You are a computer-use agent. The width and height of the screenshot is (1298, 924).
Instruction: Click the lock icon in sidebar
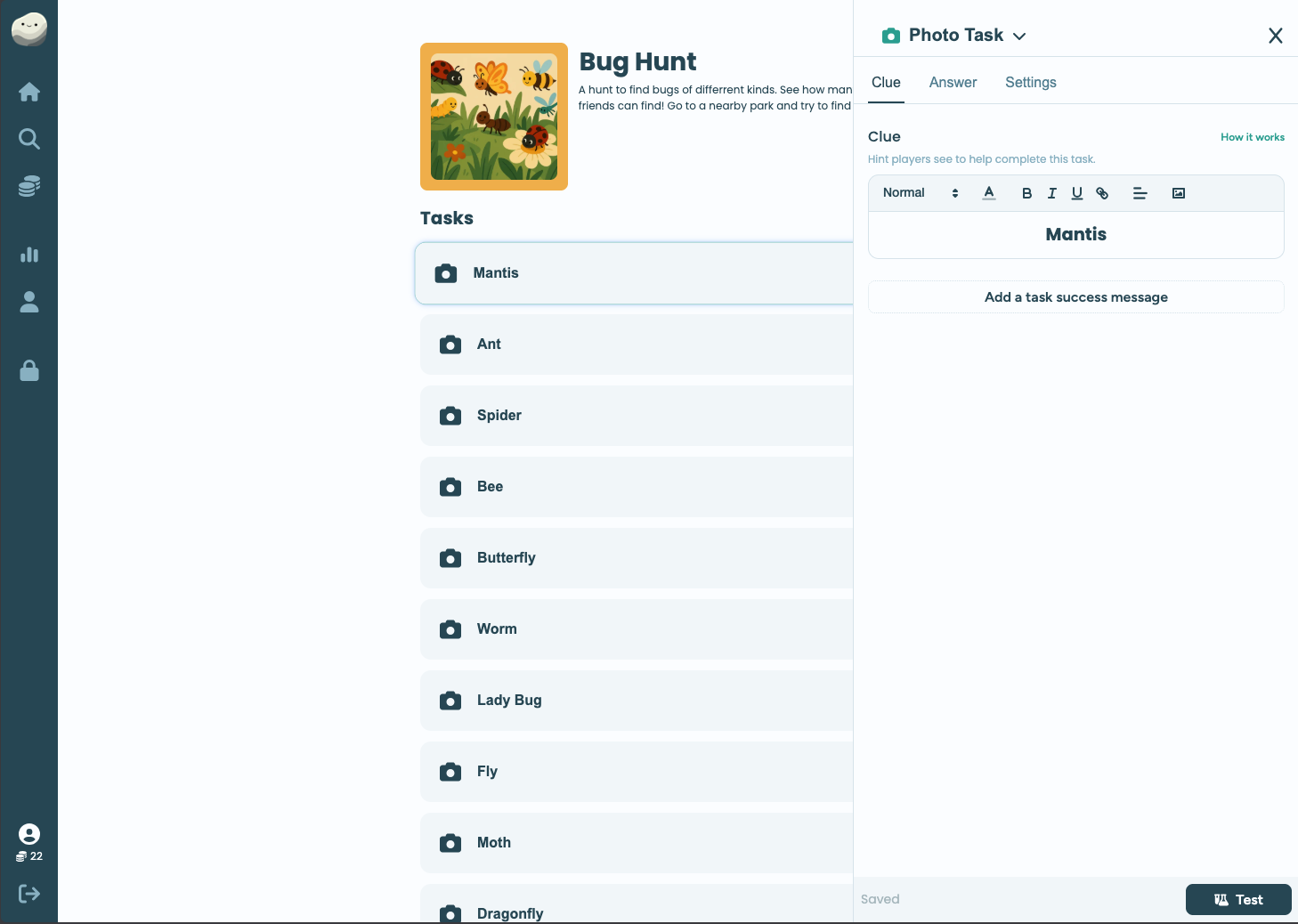[29, 370]
